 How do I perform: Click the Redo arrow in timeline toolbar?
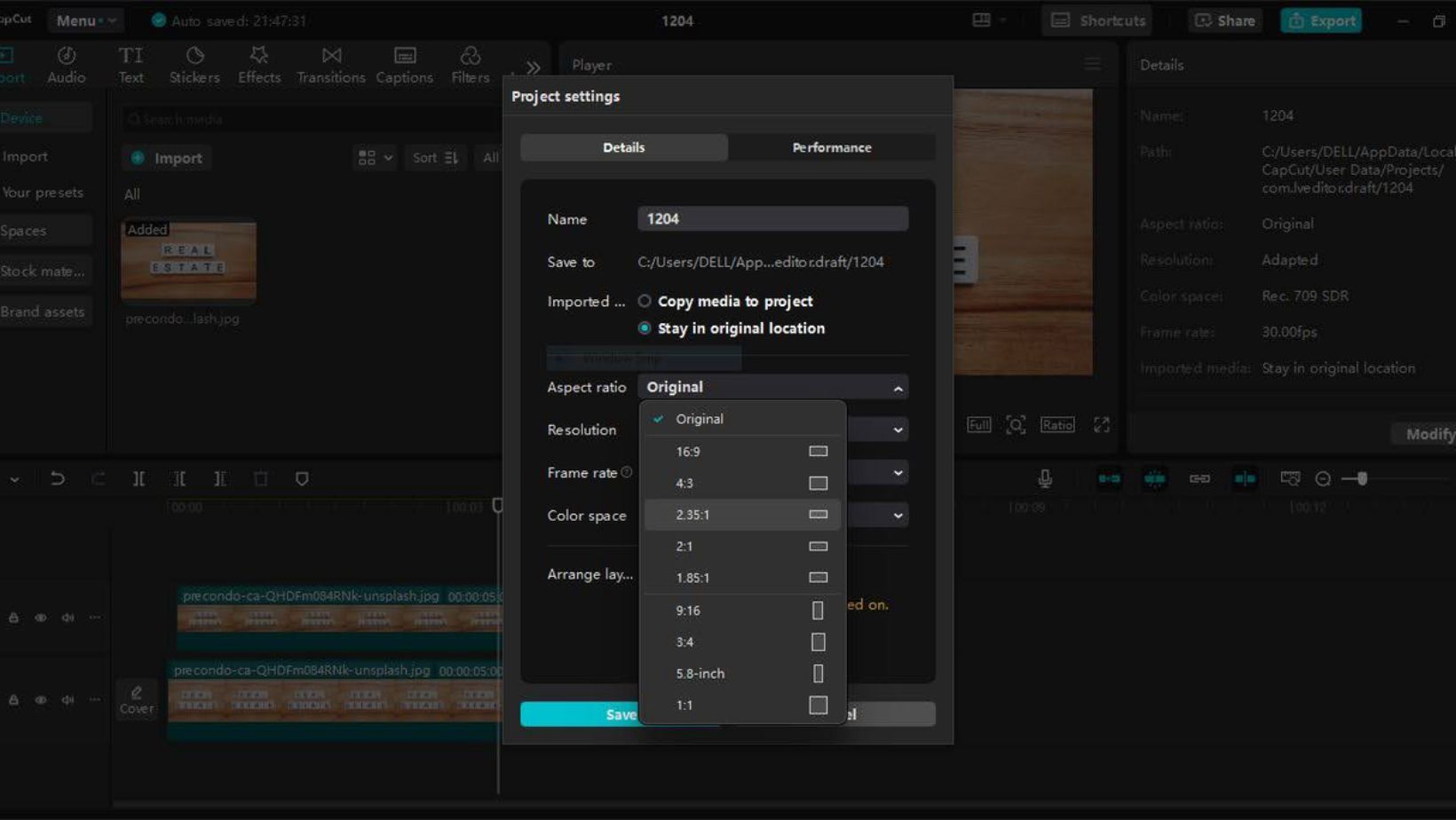pos(98,478)
